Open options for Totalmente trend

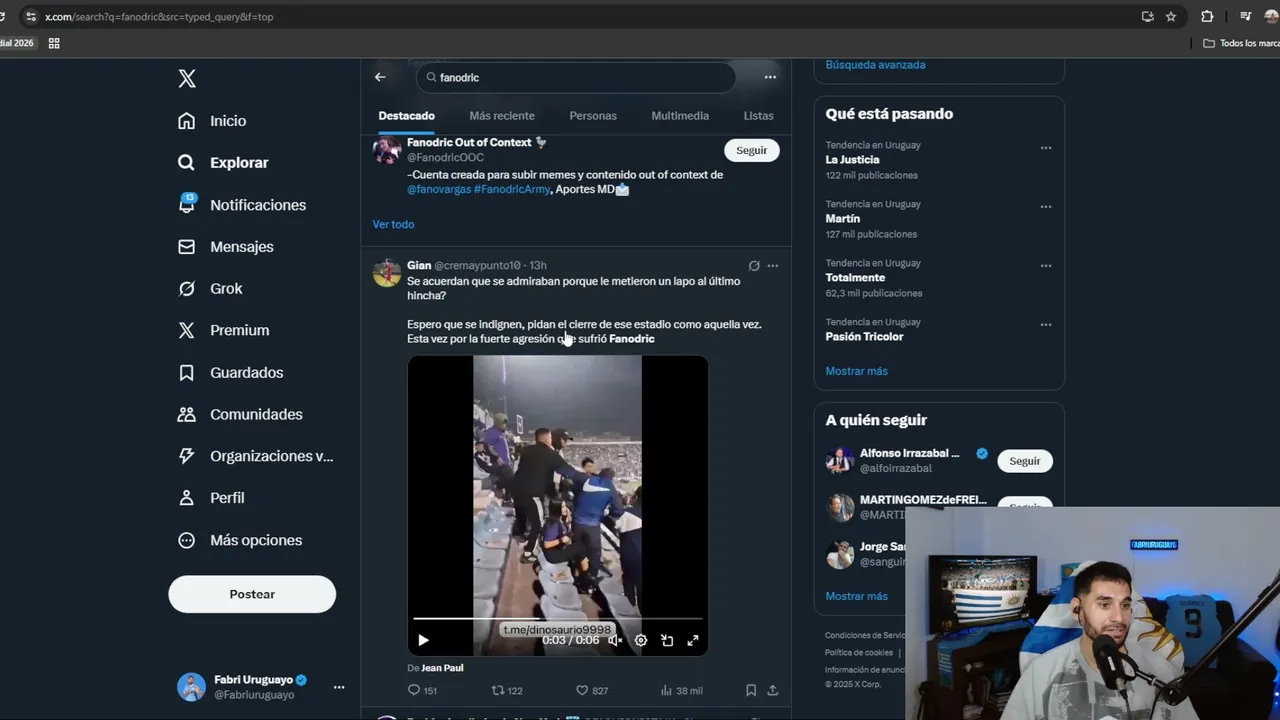point(1046,266)
